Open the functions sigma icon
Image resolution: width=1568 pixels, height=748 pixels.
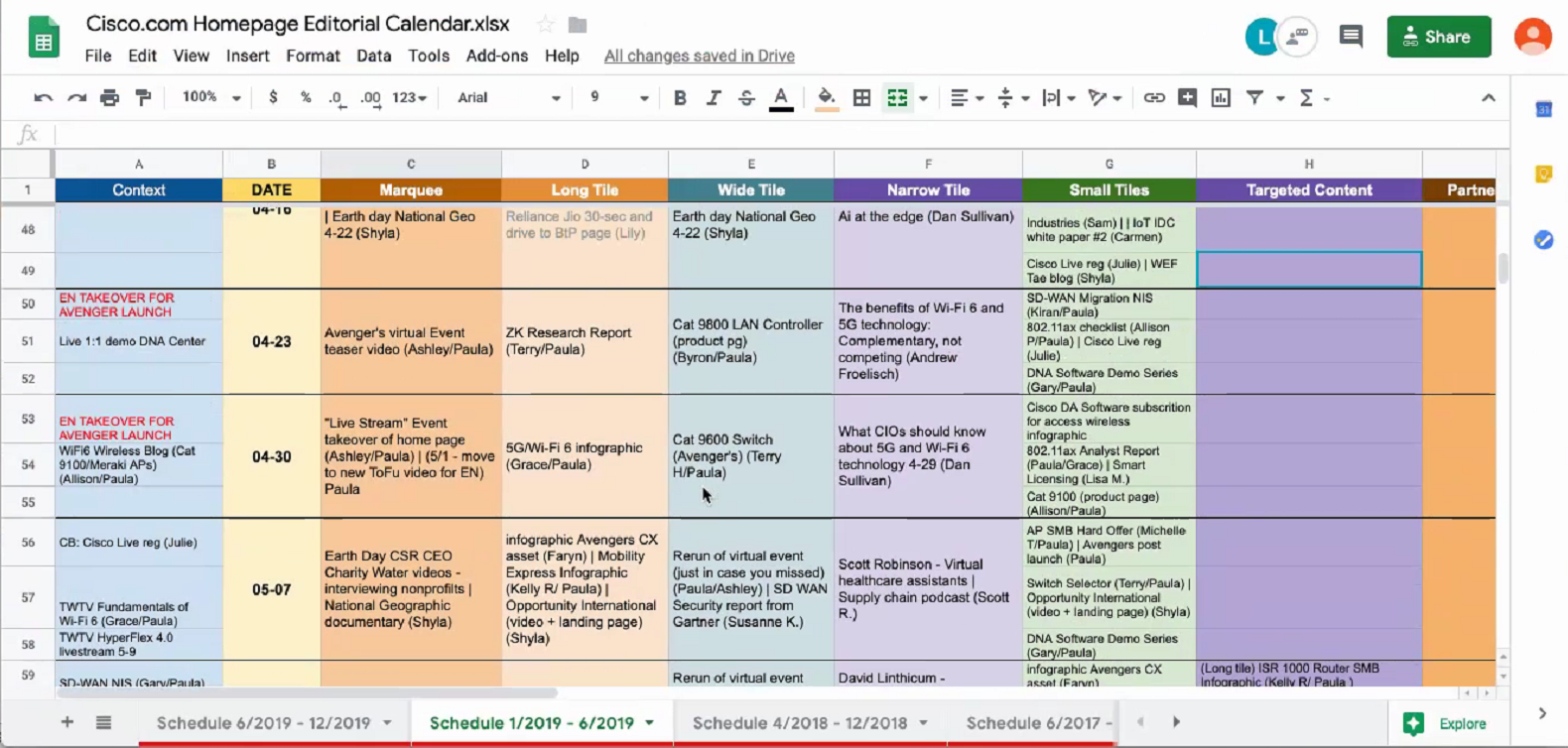pos(1306,97)
